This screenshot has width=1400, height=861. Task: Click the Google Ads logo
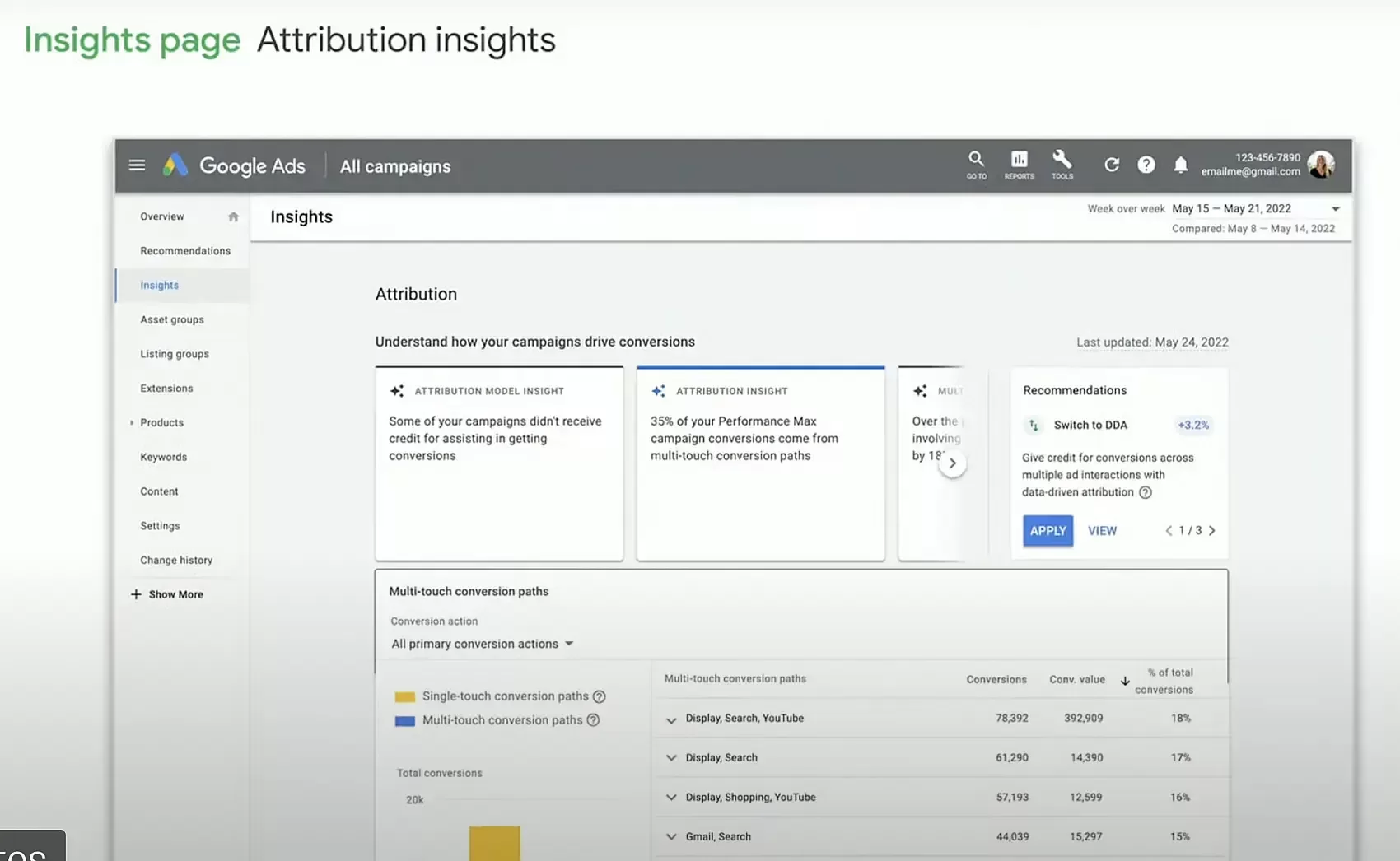pos(234,165)
